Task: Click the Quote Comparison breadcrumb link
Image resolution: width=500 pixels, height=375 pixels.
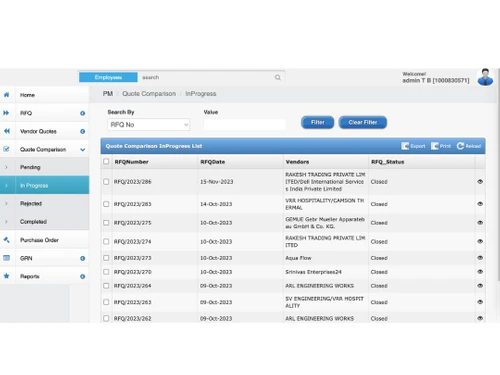Action: (149, 94)
